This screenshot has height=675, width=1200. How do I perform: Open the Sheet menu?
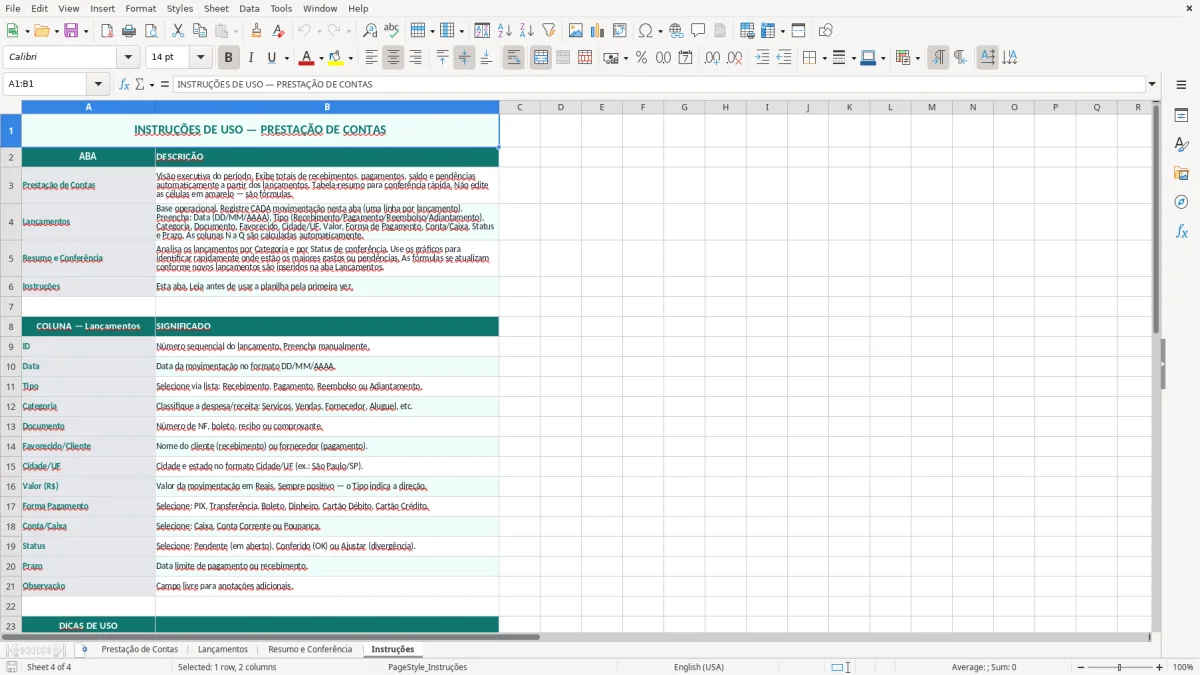pos(216,8)
